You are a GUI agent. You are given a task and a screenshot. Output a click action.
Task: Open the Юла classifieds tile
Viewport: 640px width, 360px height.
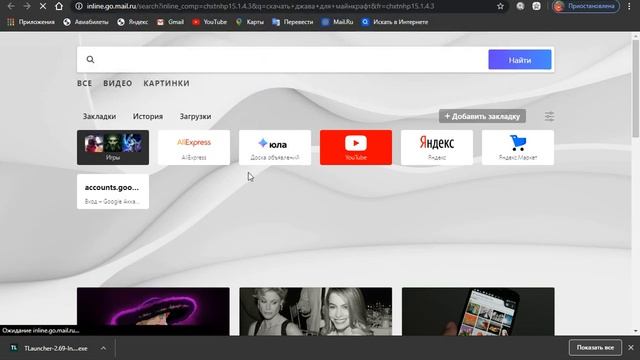click(x=275, y=147)
